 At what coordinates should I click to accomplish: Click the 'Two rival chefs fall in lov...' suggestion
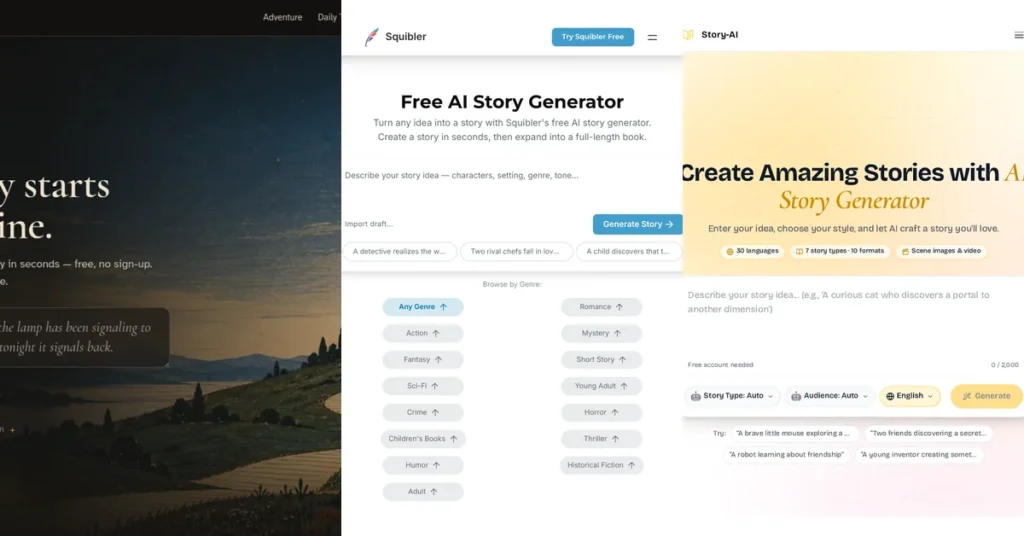tap(516, 251)
